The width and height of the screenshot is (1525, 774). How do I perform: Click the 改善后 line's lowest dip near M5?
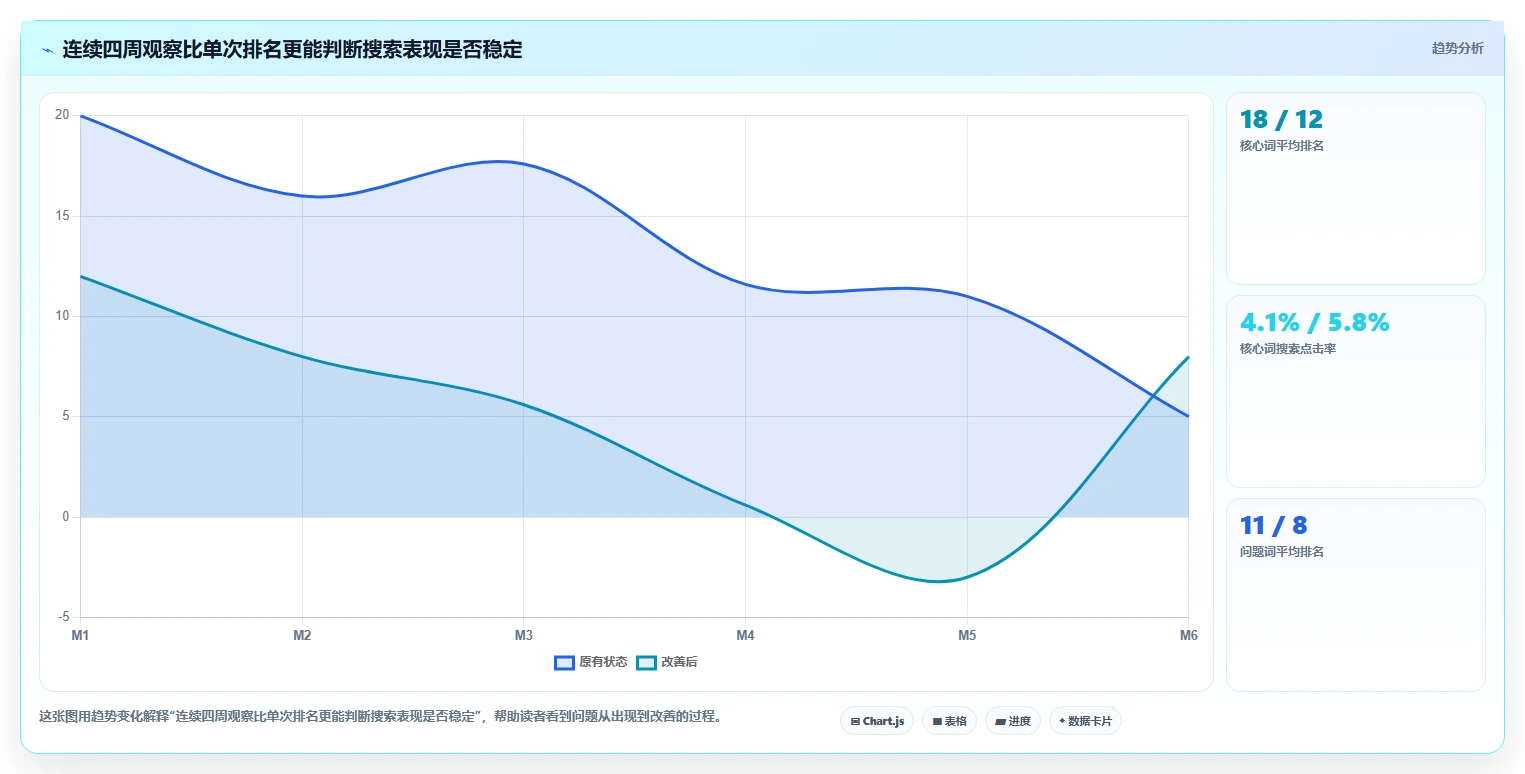click(940, 581)
